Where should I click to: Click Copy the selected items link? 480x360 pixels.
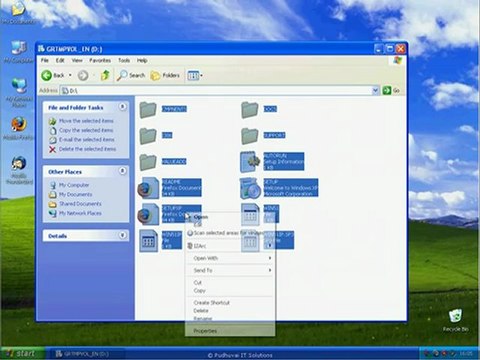(86, 130)
